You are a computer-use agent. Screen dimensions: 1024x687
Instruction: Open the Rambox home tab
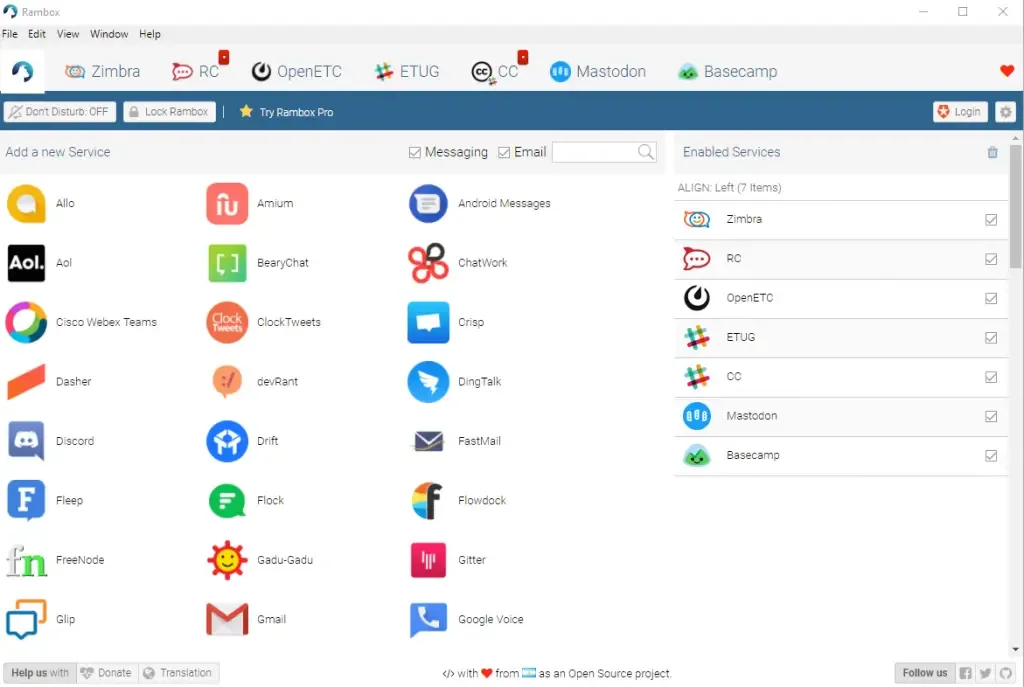pyautogui.click(x=22, y=71)
